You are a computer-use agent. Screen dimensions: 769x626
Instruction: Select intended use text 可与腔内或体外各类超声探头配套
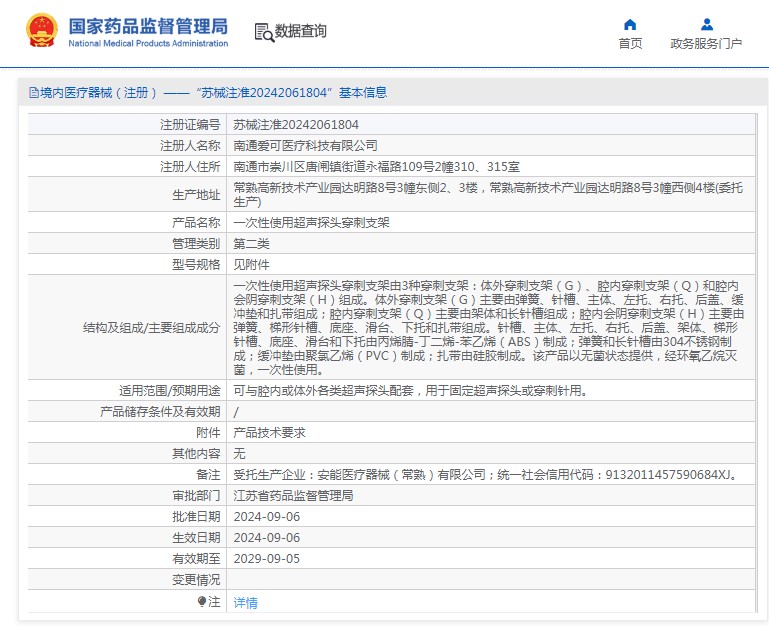tap(410, 391)
